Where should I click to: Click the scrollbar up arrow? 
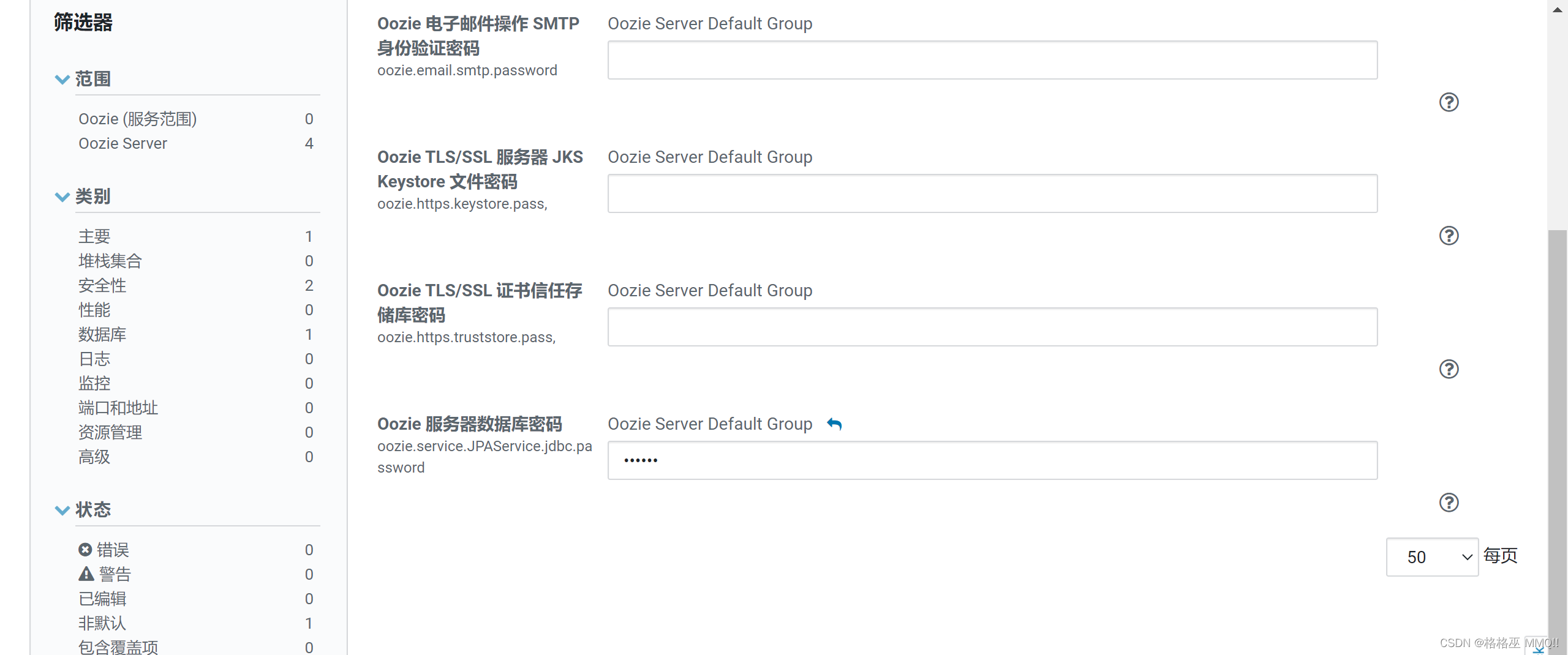(x=1557, y=9)
